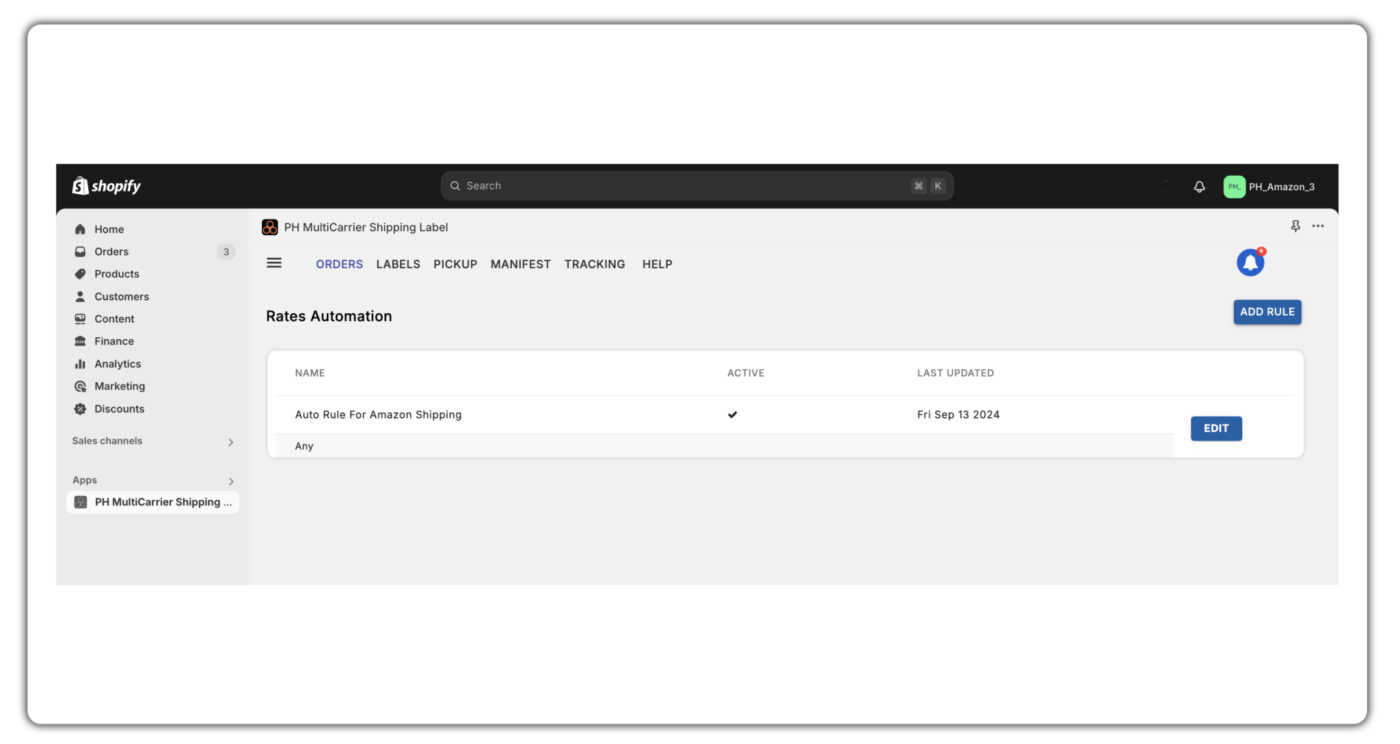Switch to the LABELS tab

tap(398, 264)
